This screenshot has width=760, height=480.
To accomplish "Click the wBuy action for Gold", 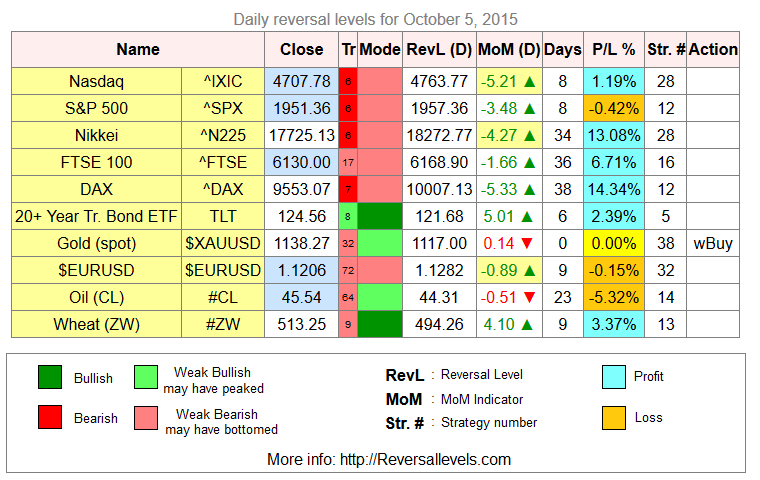I will click(x=712, y=243).
